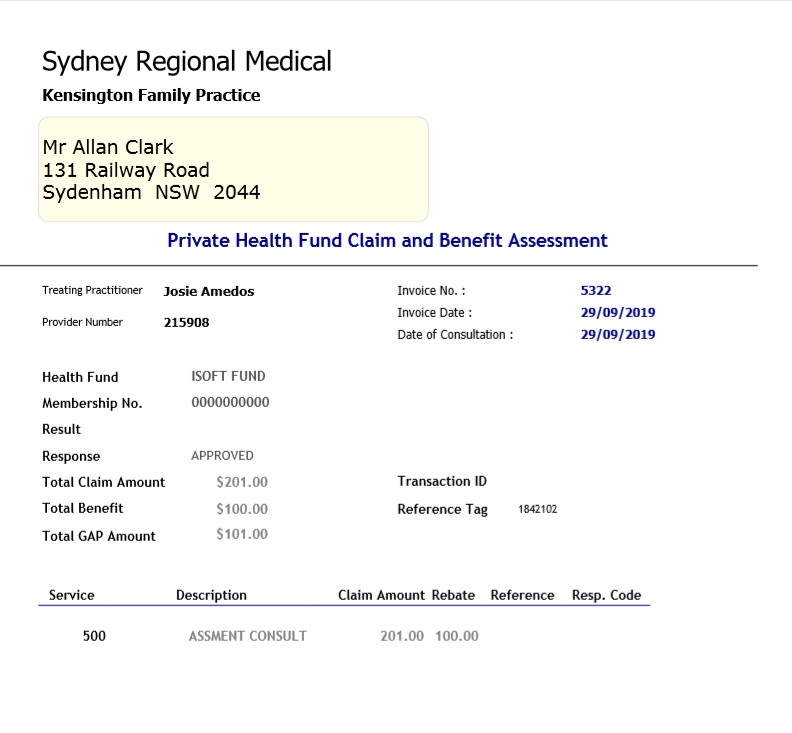Select practitioner name Josie Amedos
Image resolution: width=792 pixels, height=733 pixels.
pyautogui.click(x=209, y=291)
